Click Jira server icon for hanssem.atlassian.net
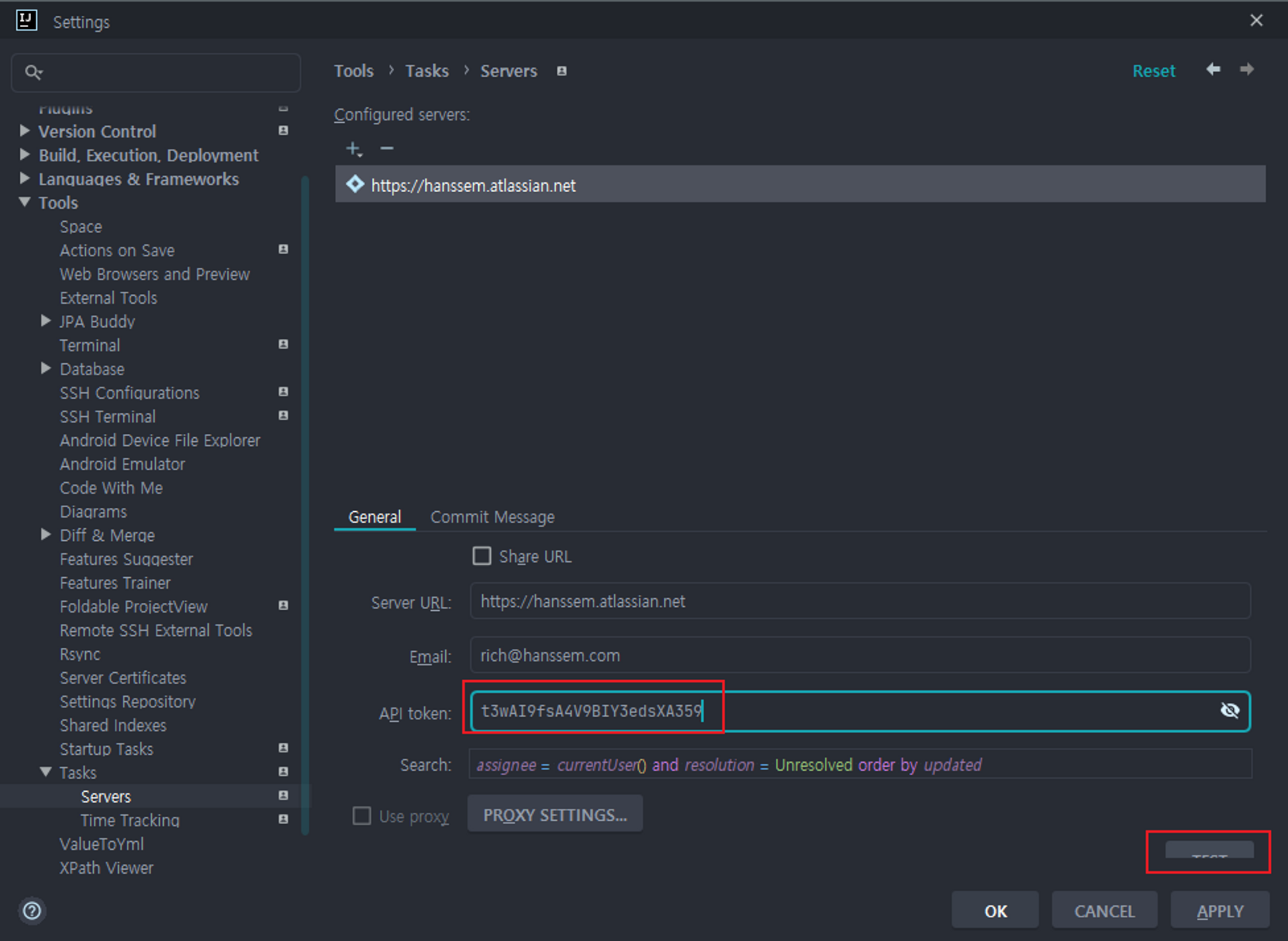1288x941 pixels. coord(355,185)
